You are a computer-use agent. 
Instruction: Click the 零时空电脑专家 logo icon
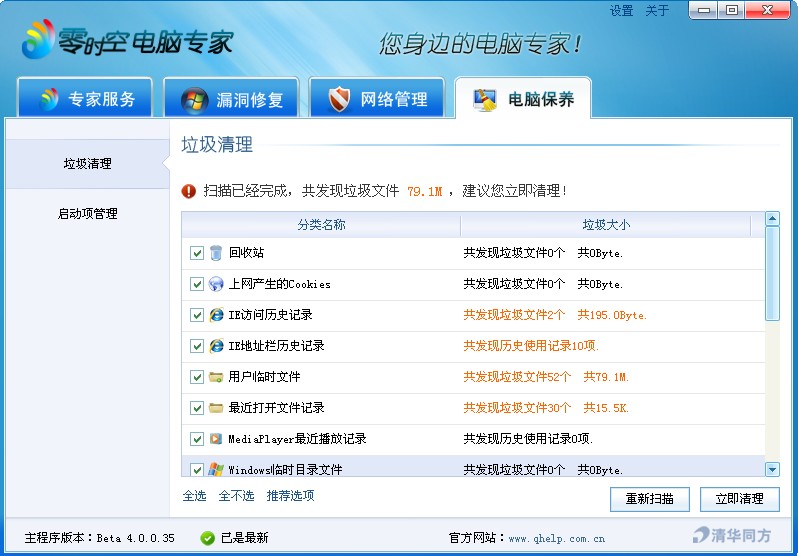click(38, 39)
